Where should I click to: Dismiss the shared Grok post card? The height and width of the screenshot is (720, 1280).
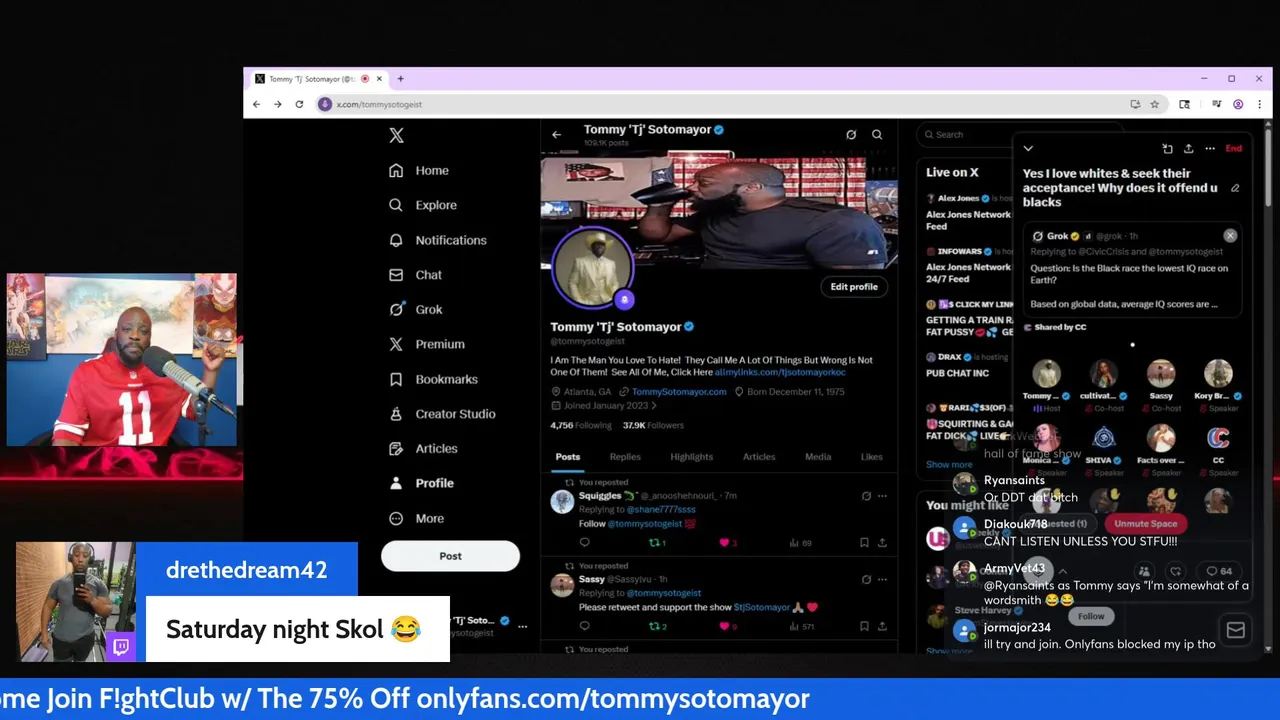click(x=1230, y=236)
